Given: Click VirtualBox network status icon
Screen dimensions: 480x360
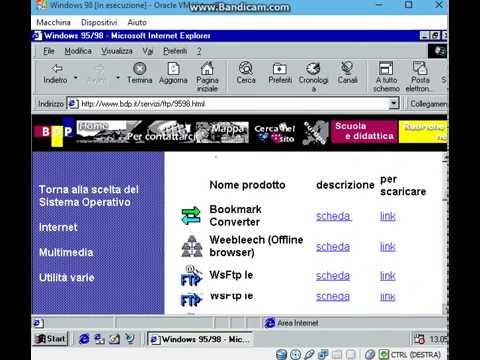Looking at the screenshot, I should [x=323, y=354].
